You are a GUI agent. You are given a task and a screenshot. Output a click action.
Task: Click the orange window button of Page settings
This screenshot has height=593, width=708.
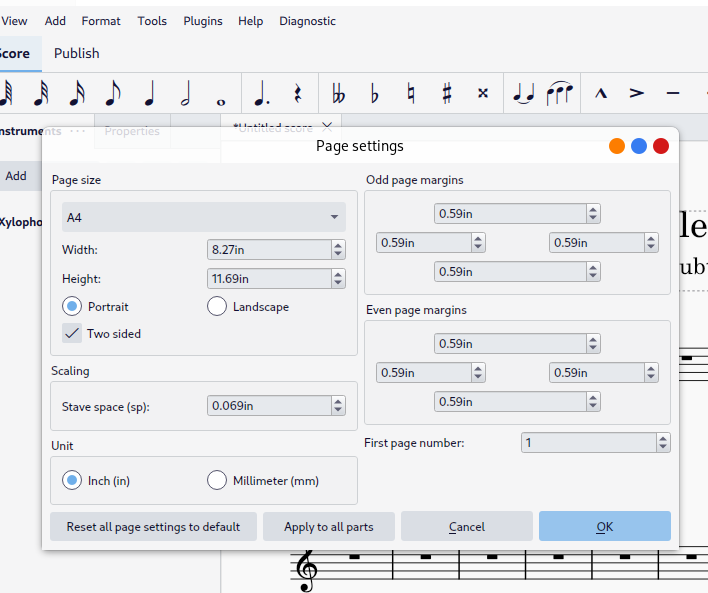(617, 146)
